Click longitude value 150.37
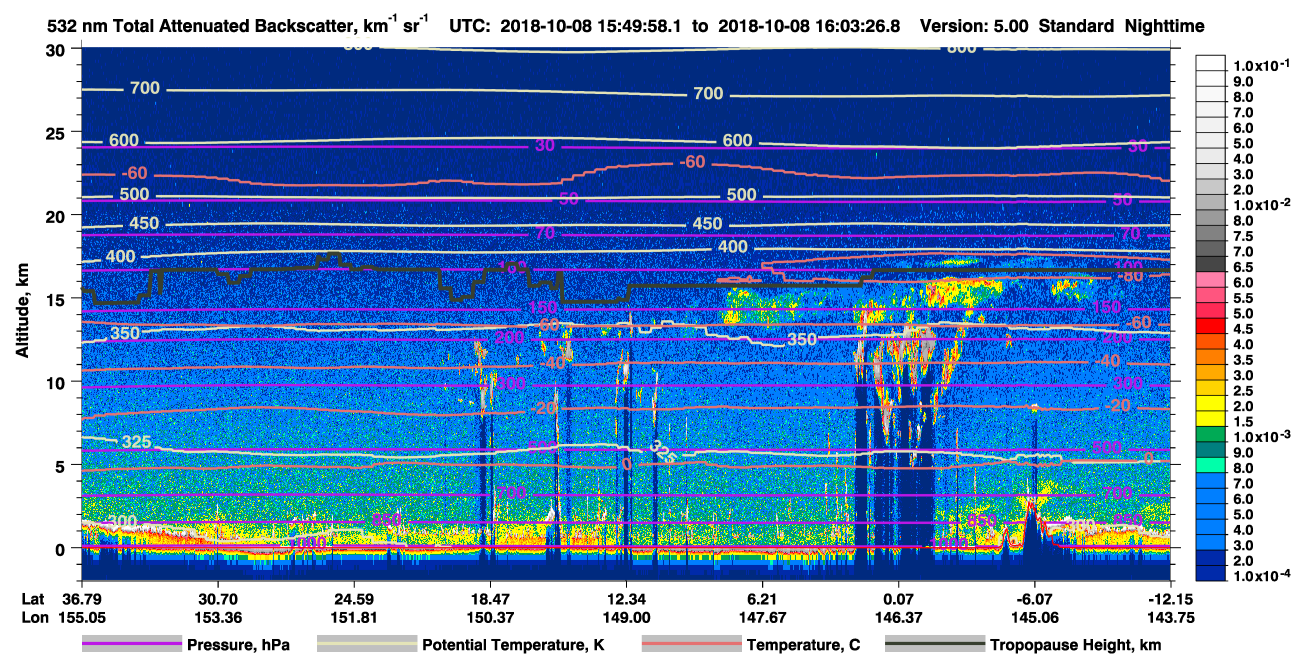Screen dimensions: 1300x667 pyautogui.click(x=489, y=617)
